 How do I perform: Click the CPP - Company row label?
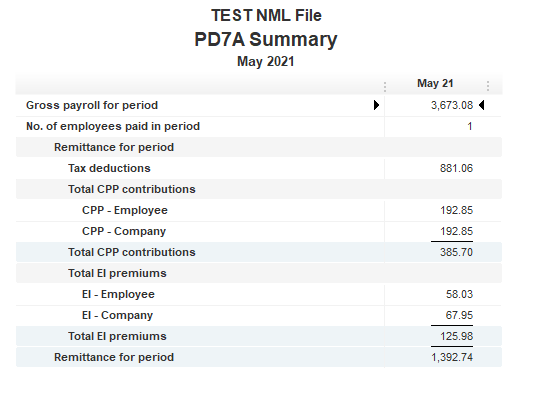[x=124, y=231]
